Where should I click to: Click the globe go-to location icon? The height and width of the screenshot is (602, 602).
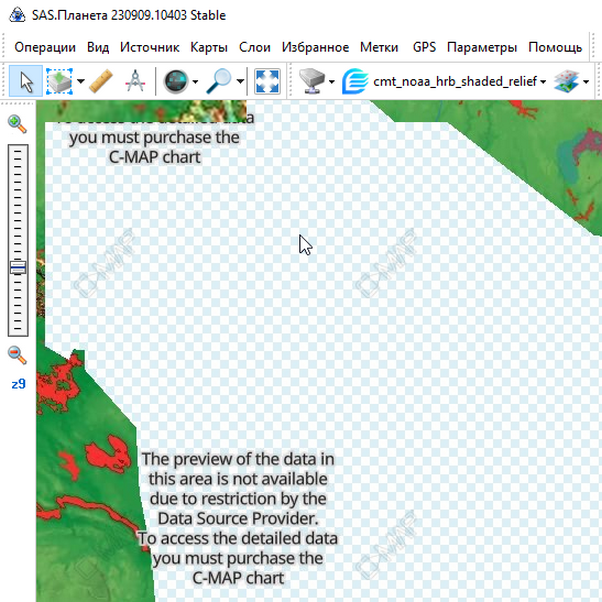[x=176, y=81]
